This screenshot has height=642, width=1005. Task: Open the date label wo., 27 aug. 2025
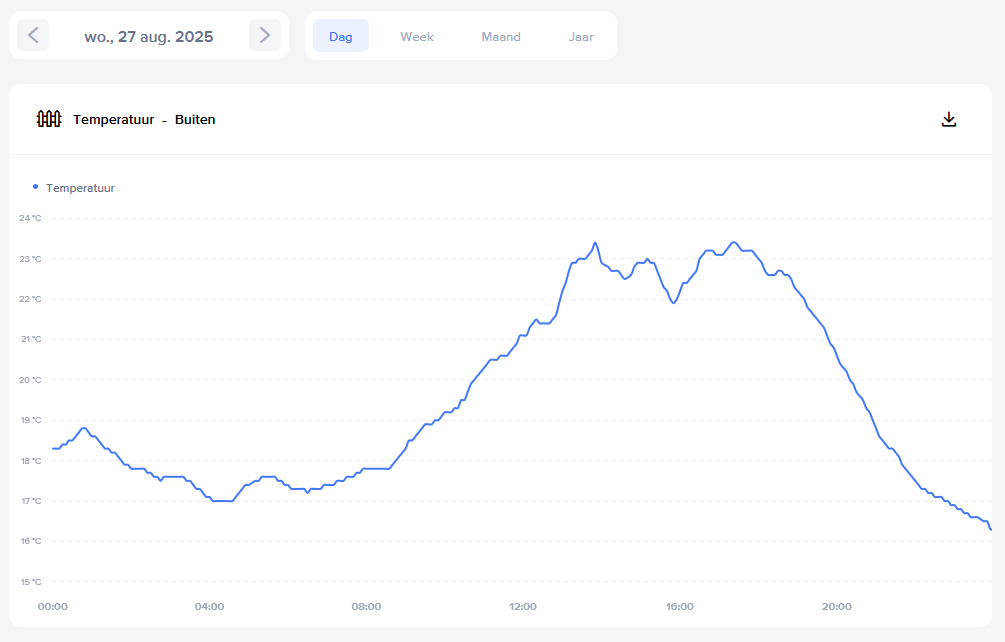[149, 36]
